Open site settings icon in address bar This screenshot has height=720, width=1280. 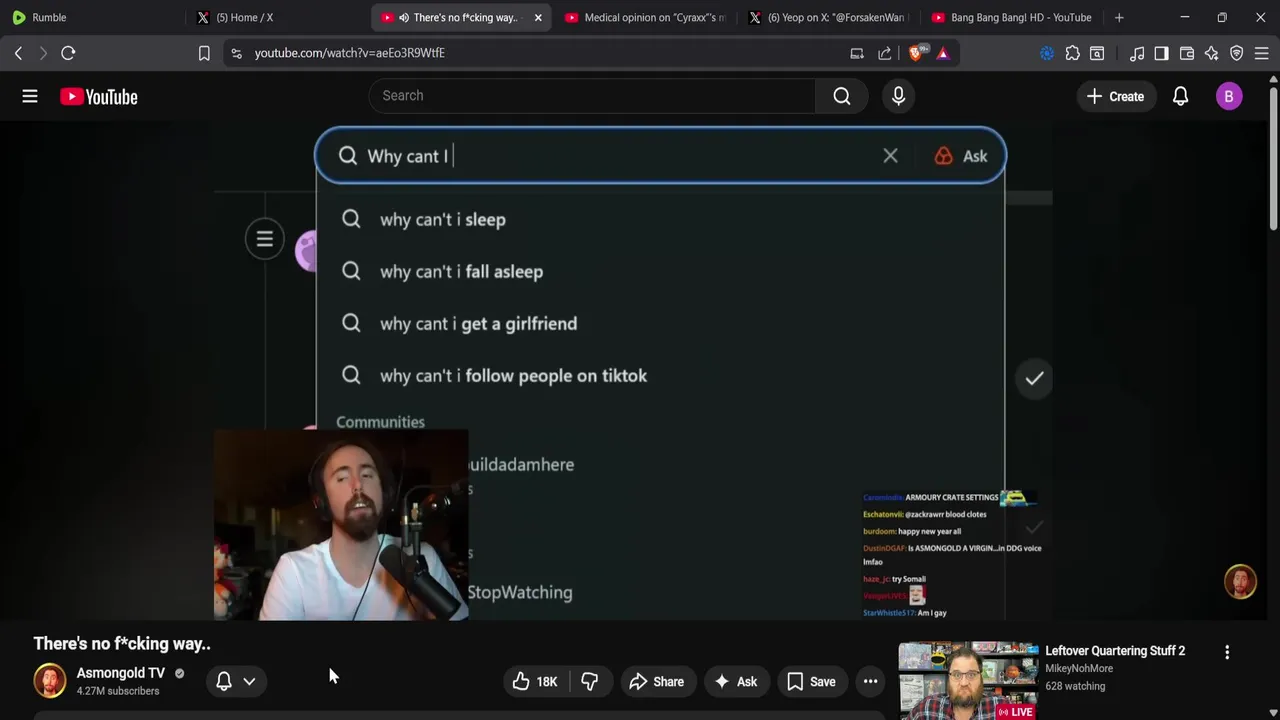click(x=236, y=53)
